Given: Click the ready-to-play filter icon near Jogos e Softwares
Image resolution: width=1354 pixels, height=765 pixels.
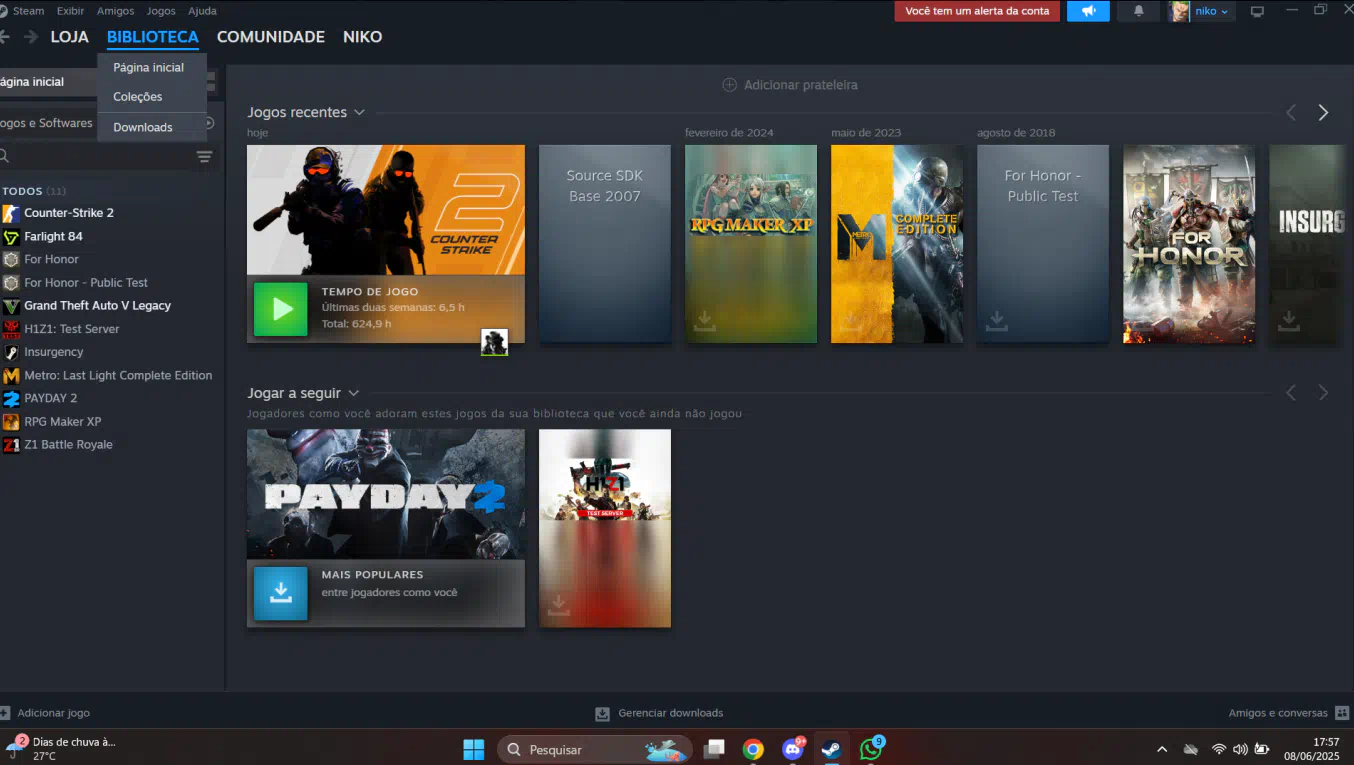Looking at the screenshot, I should (x=209, y=123).
